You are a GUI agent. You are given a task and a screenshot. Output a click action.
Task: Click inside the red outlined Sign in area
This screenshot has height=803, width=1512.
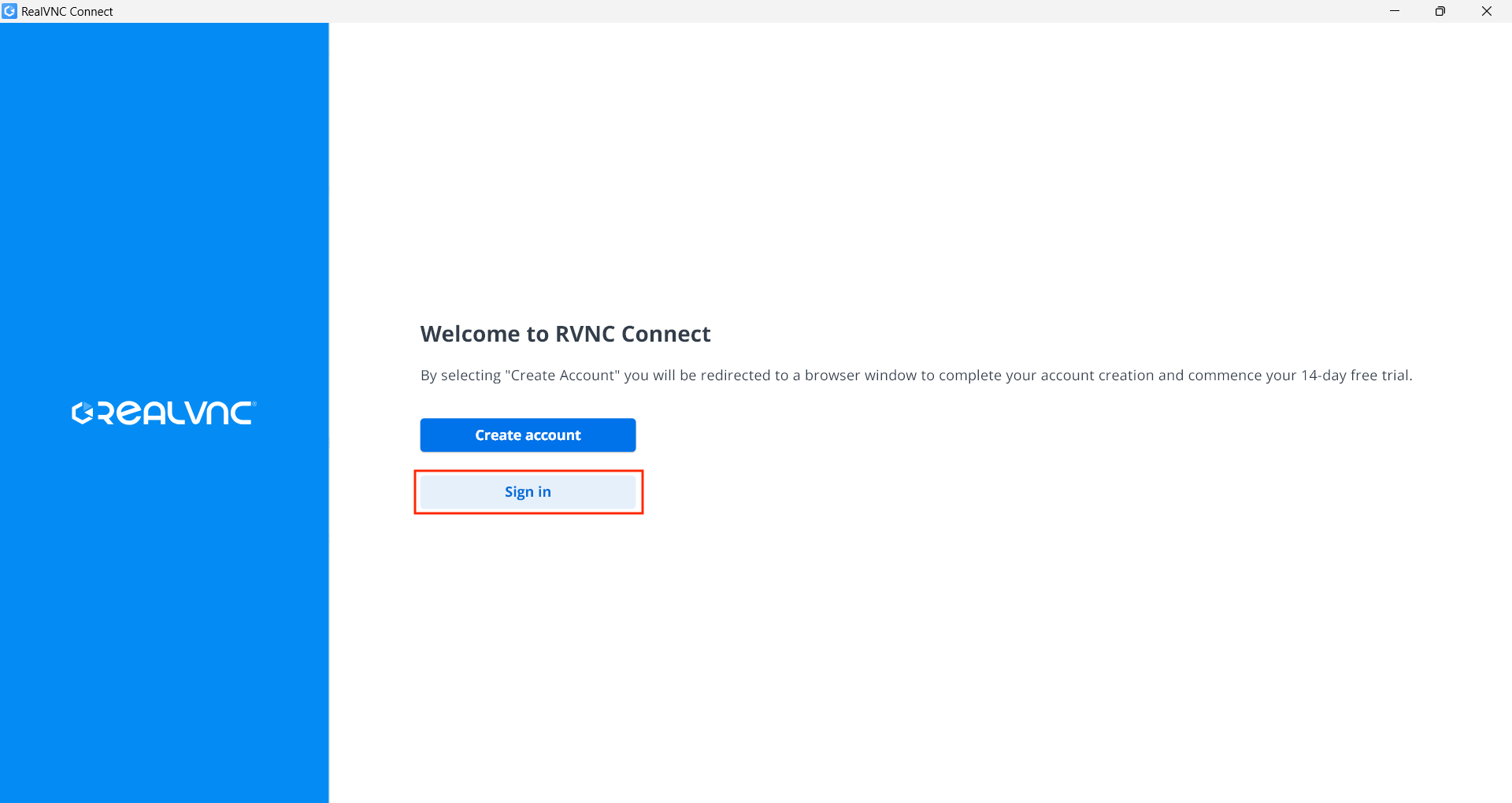tap(528, 491)
